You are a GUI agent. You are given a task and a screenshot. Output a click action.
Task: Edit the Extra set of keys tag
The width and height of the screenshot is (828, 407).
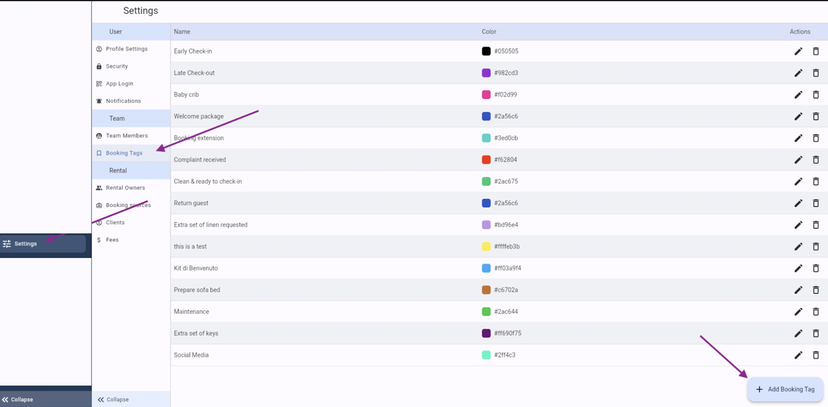(x=798, y=333)
